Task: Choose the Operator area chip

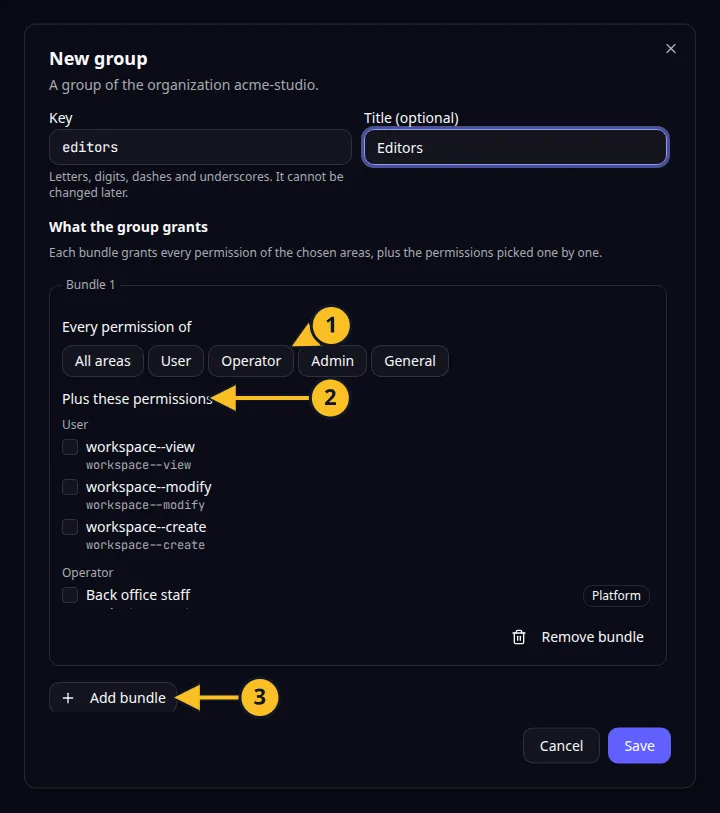Action: pos(251,361)
